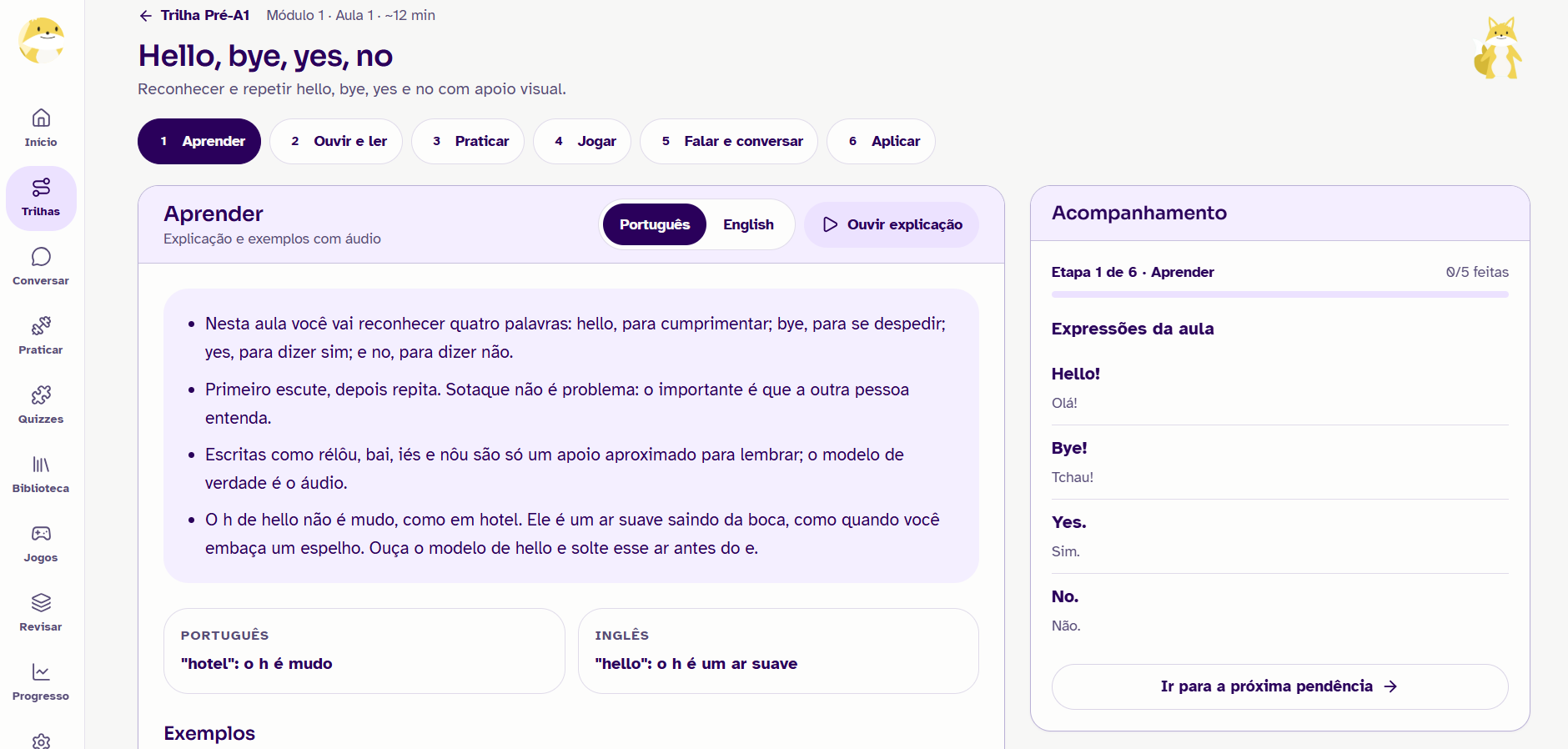Screen dimensions: 1568x749
Task: Click the No. expression entry
Action: point(1279,611)
